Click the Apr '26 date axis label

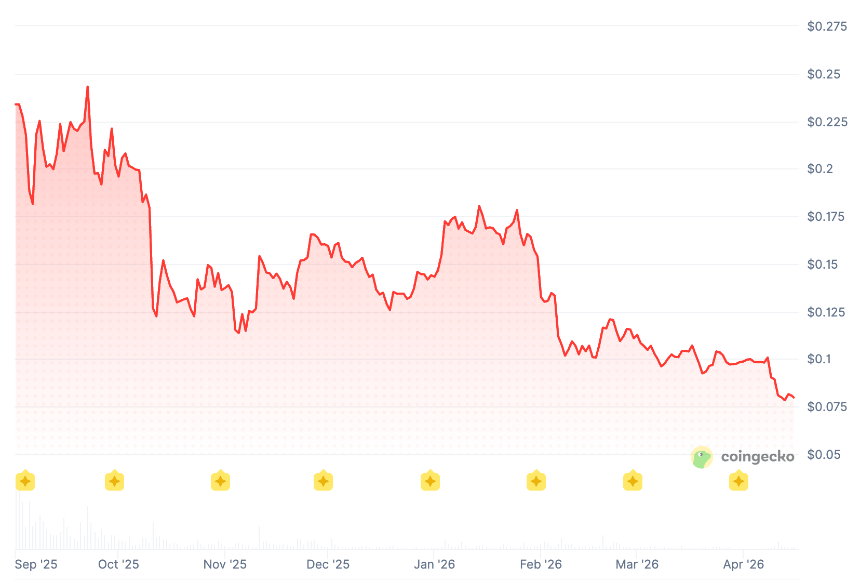(x=743, y=564)
